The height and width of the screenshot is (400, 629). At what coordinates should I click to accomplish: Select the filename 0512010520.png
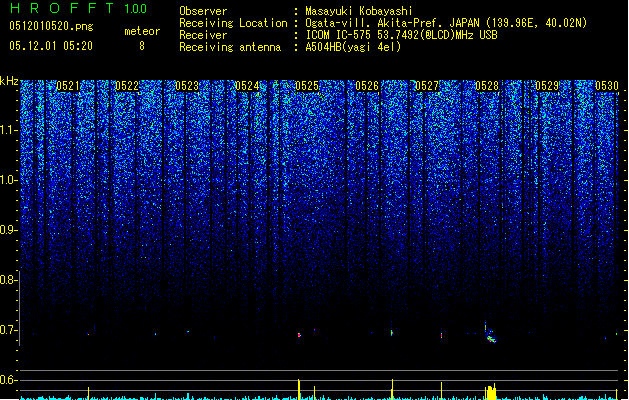[x=51, y=26]
